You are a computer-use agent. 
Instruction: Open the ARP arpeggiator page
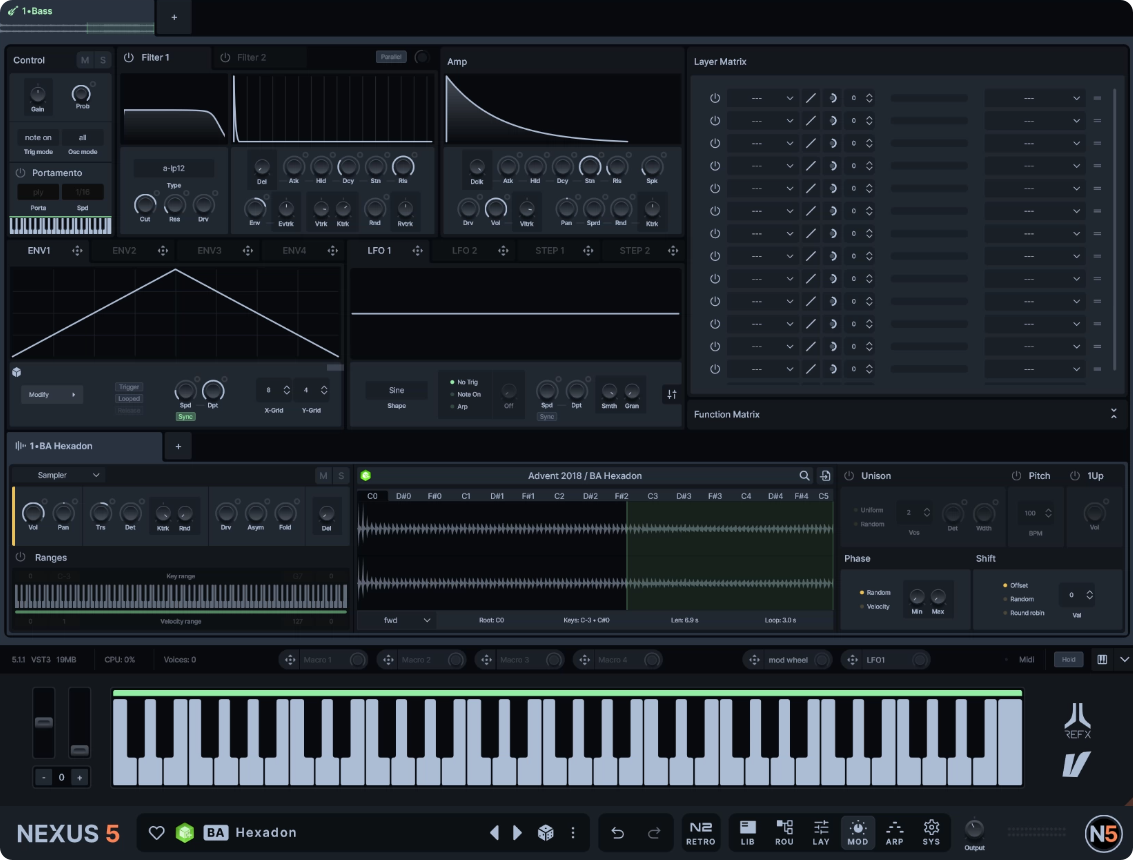895,833
